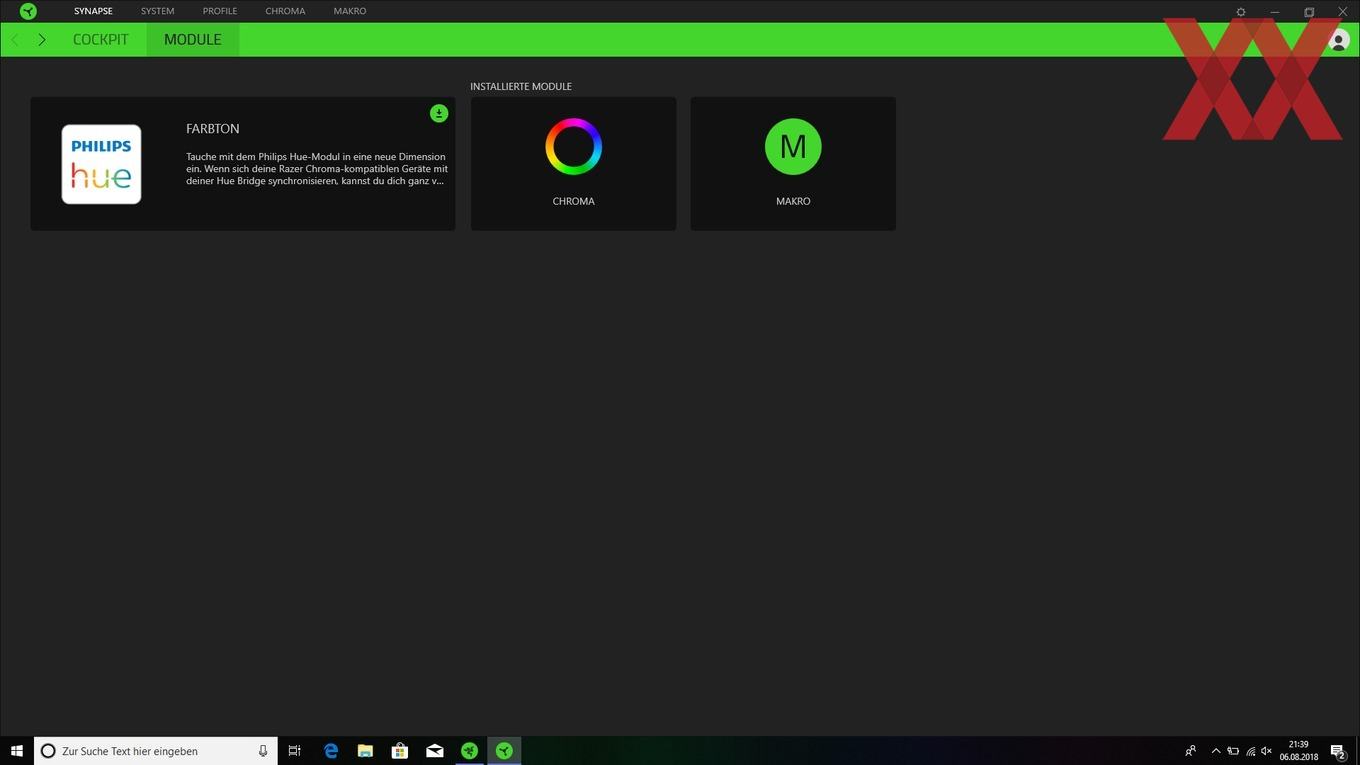
Task: Open the CHROMA module color ring icon
Action: (x=574, y=147)
